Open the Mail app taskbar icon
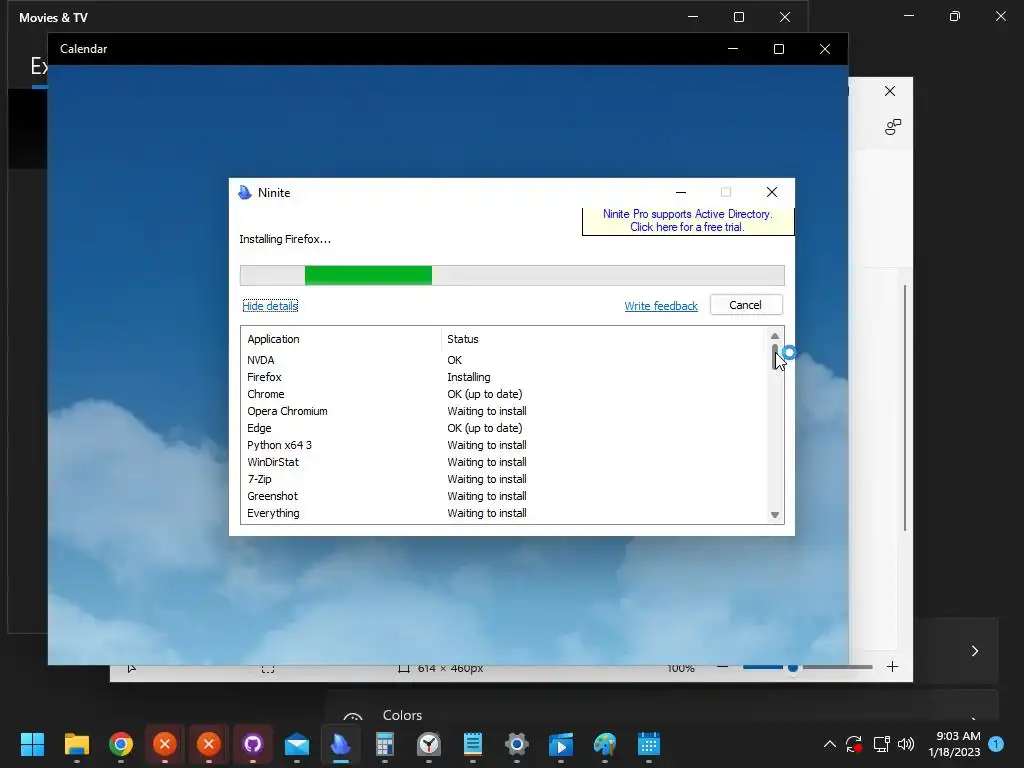The height and width of the screenshot is (768, 1024). [x=296, y=744]
